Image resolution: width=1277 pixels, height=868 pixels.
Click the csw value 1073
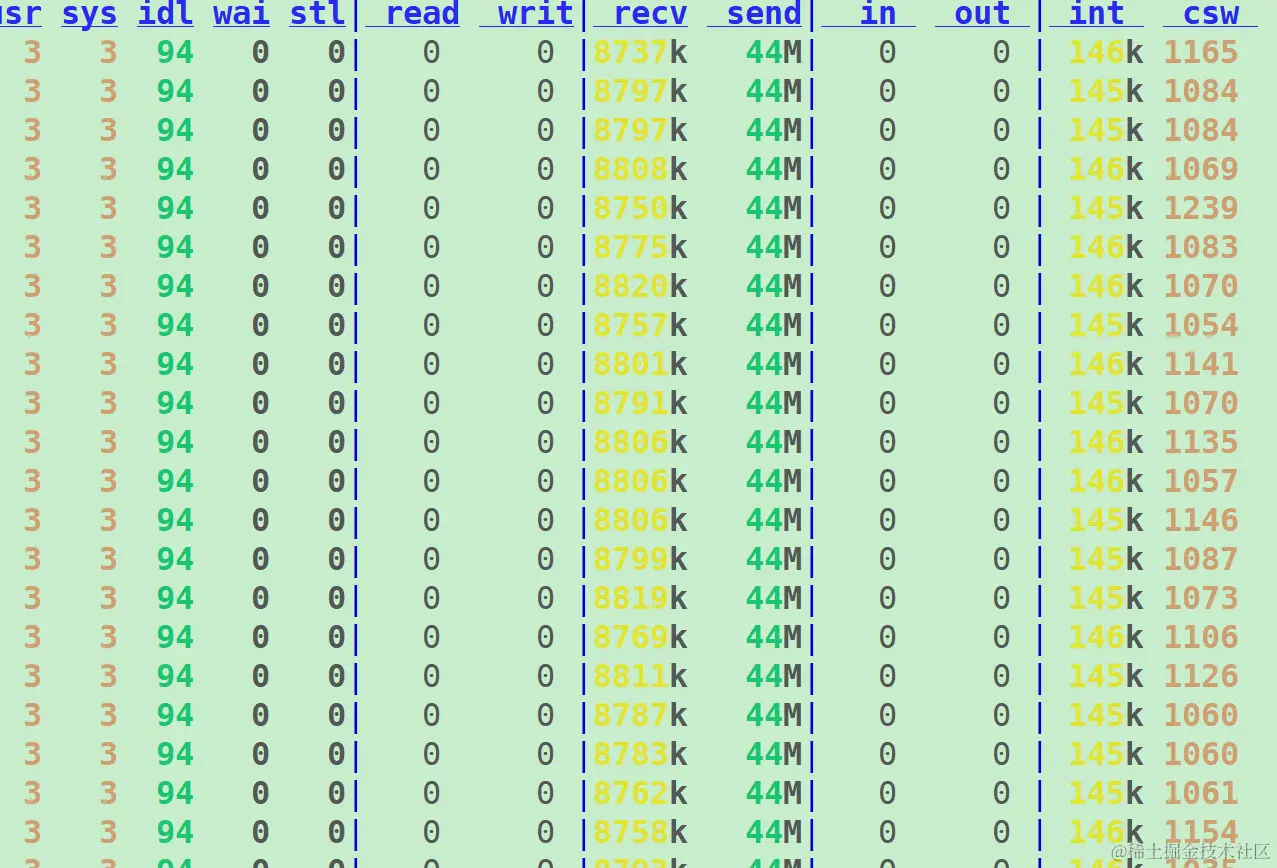click(1201, 598)
